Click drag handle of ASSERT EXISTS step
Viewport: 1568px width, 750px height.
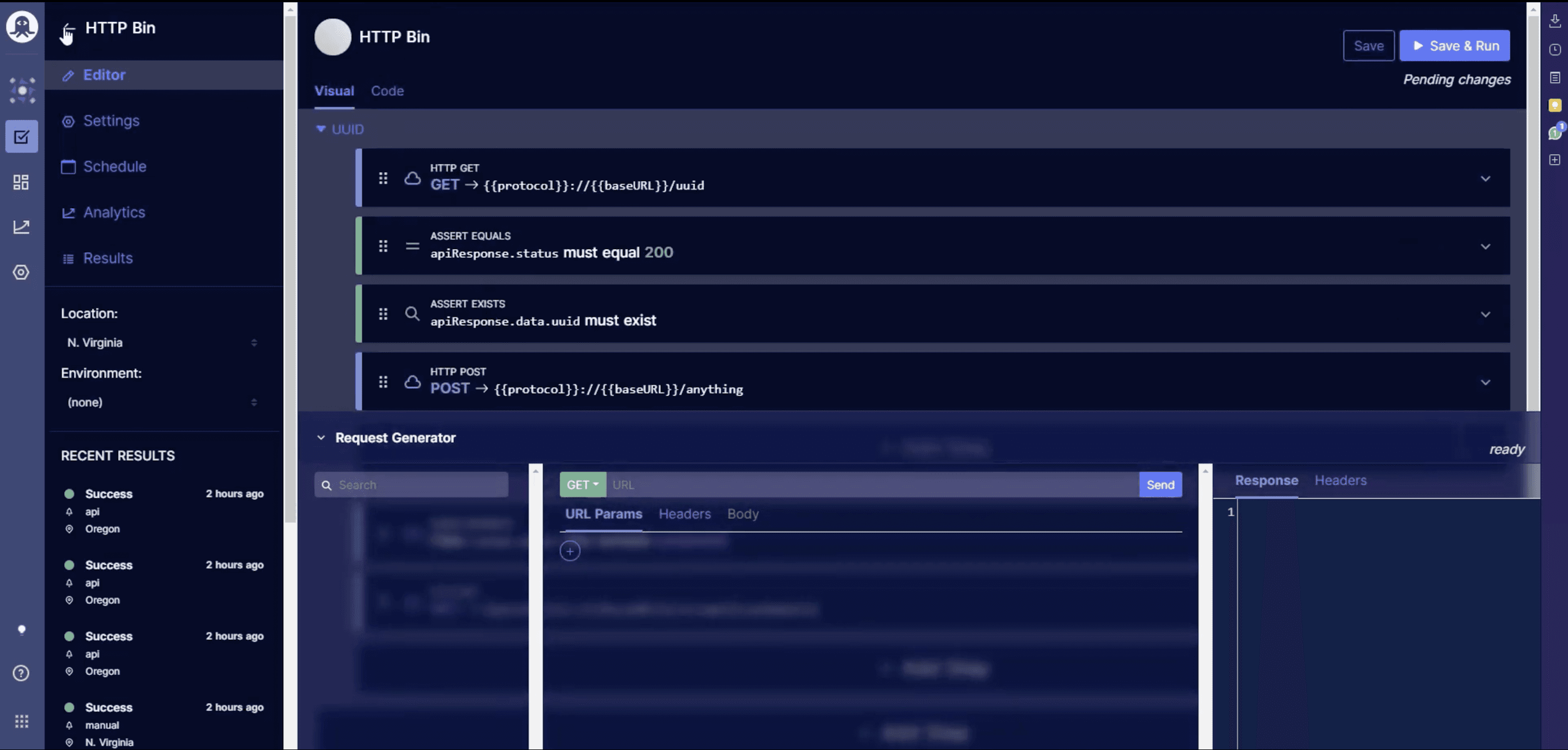(383, 314)
